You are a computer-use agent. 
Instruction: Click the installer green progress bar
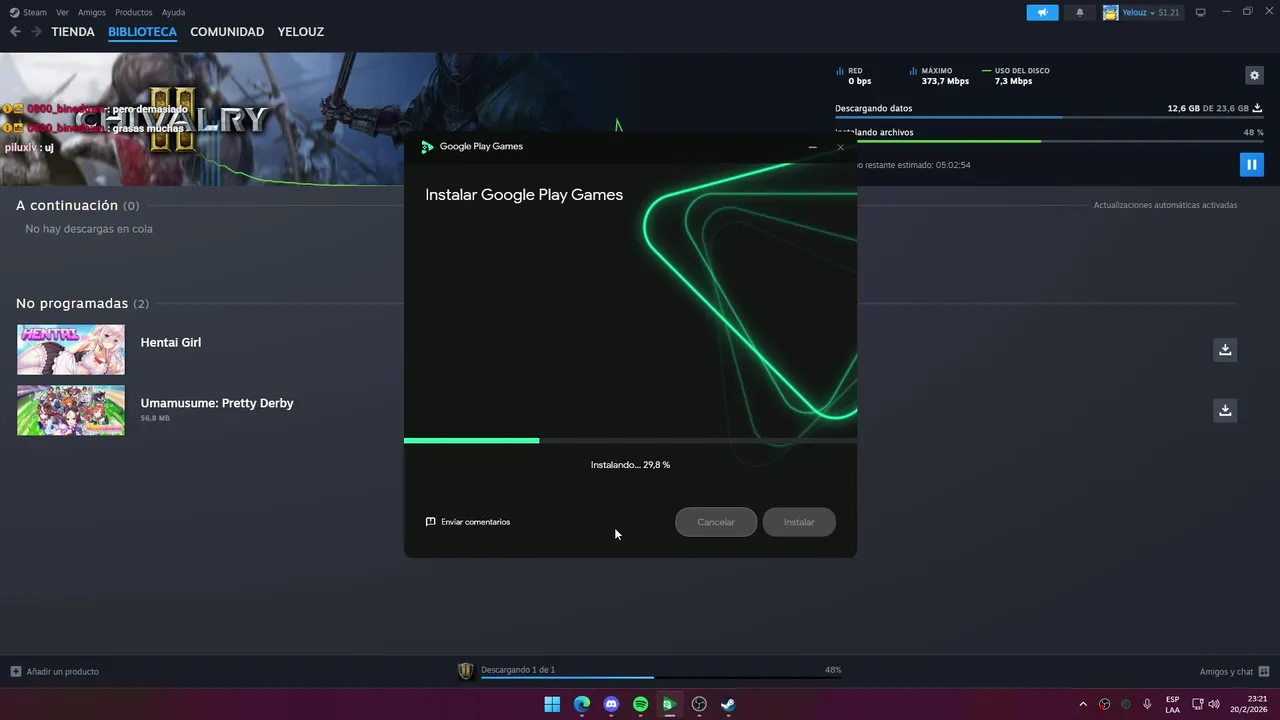471,440
